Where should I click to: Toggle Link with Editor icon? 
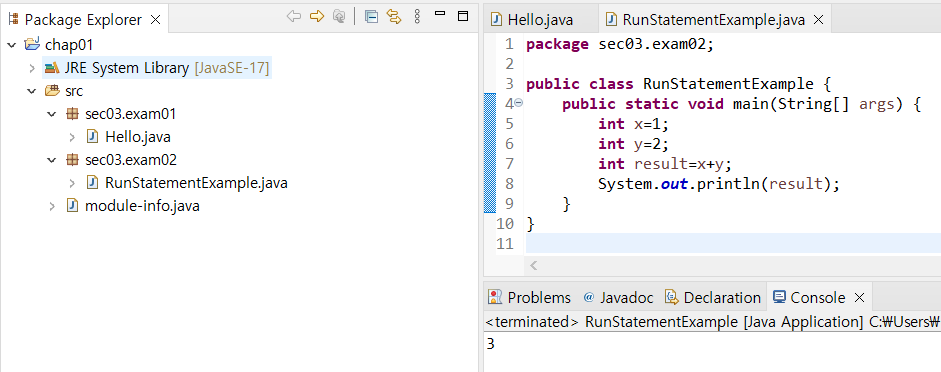(x=394, y=17)
